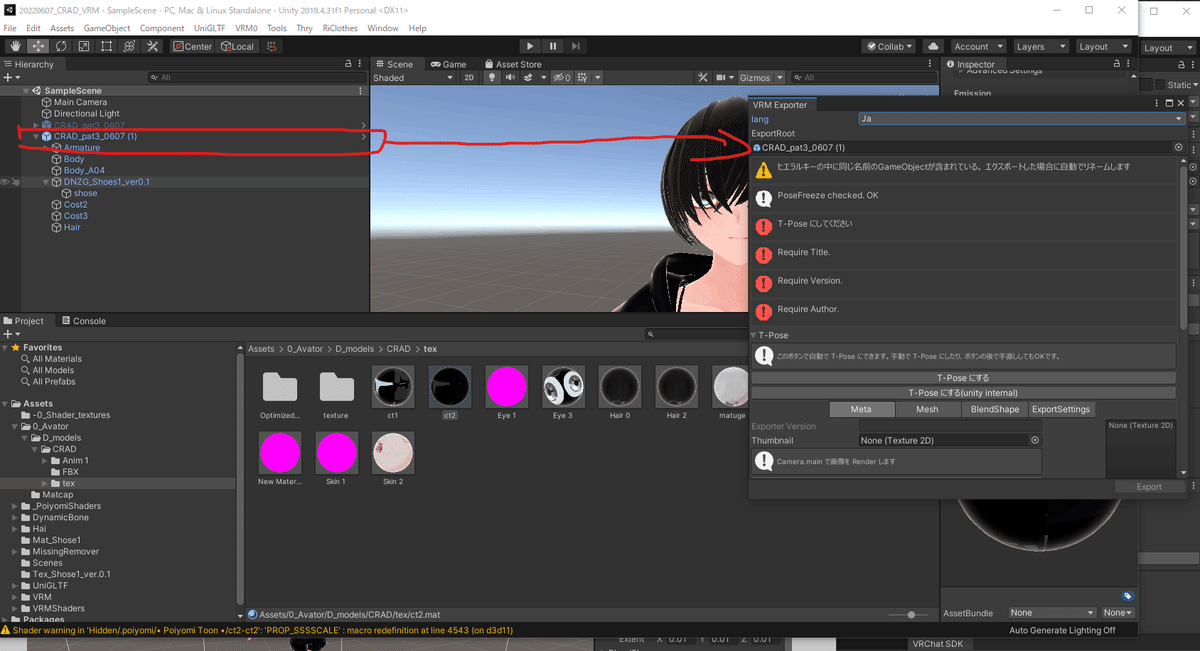Open Hierarchy panel options menu
The height and width of the screenshot is (651, 1200).
tap(361, 64)
